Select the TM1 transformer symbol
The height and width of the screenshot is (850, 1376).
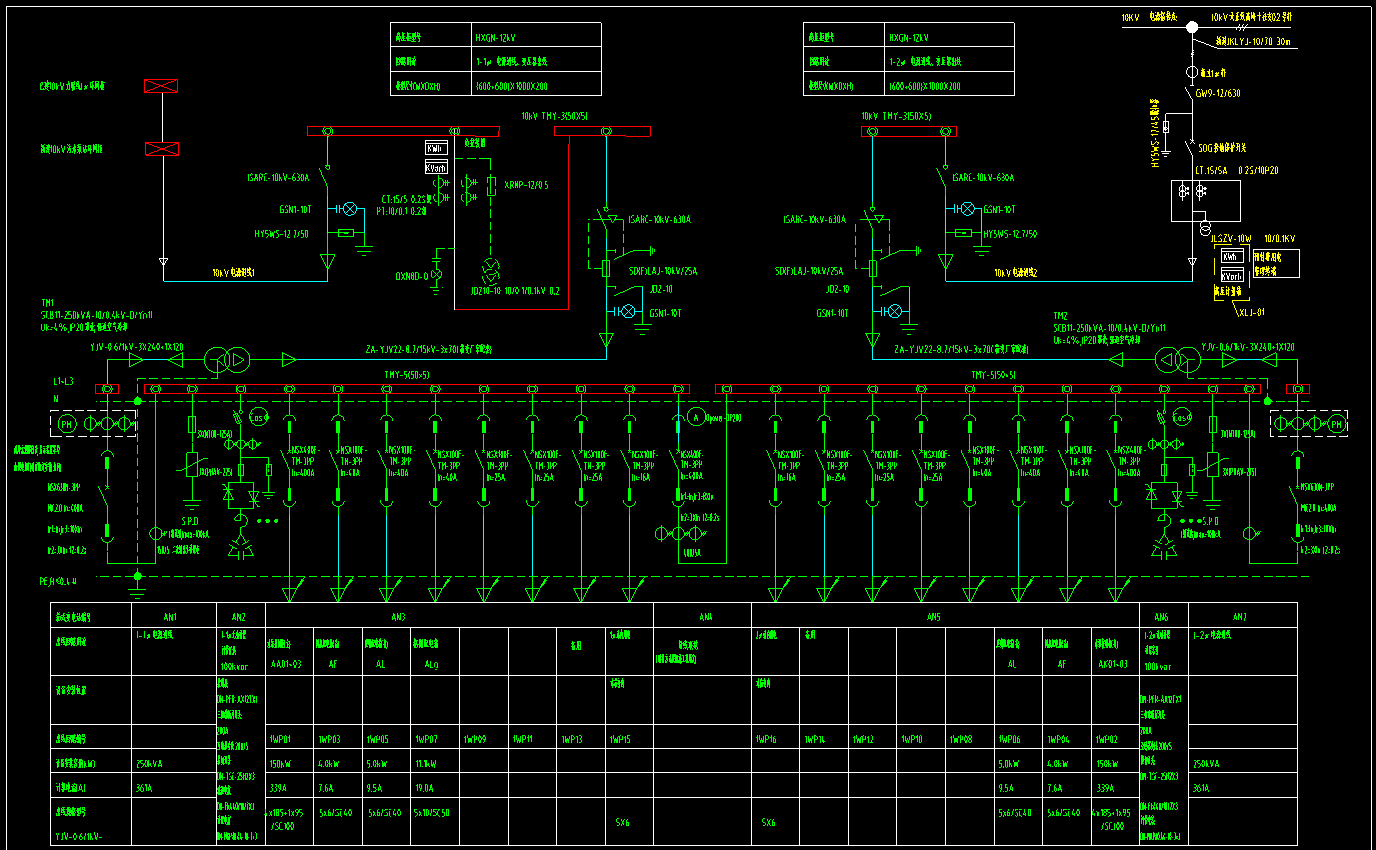tap(224, 359)
